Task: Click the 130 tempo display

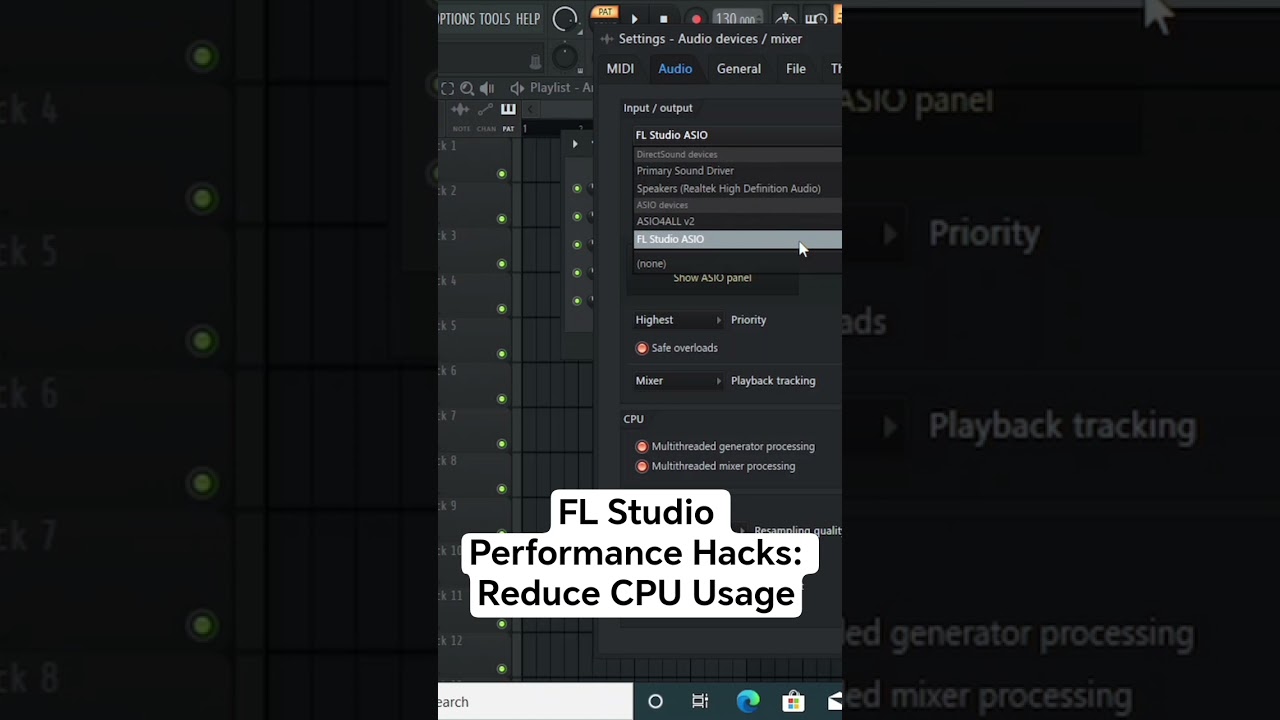Action: coord(739,19)
